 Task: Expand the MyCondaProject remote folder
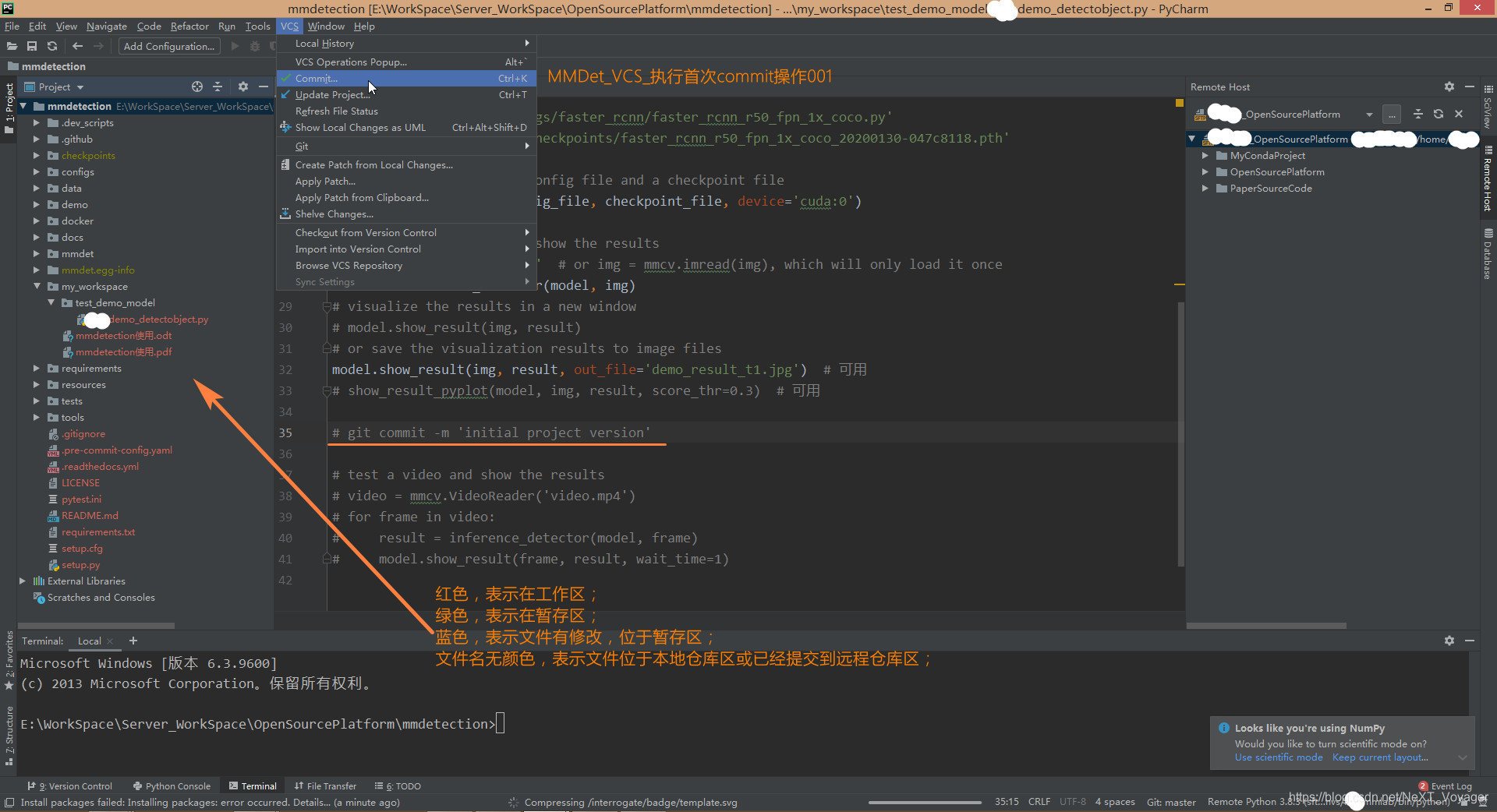coord(1205,155)
